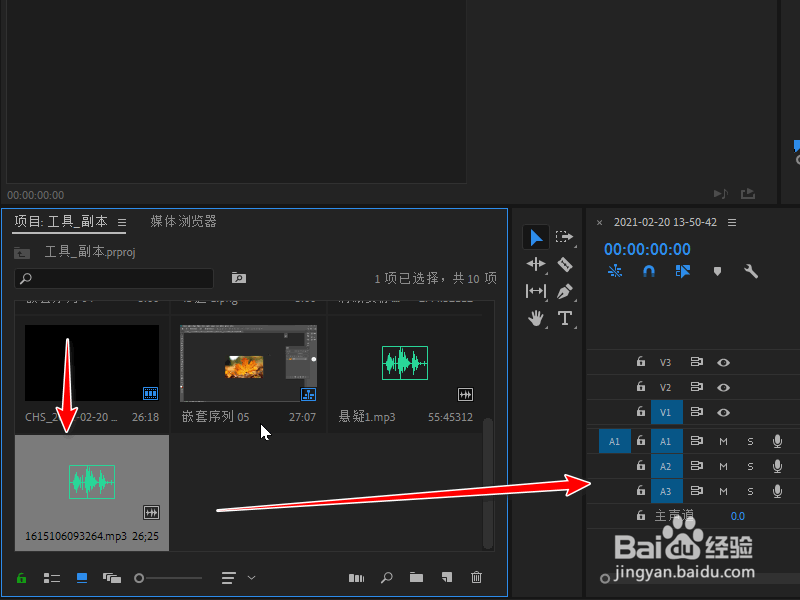Toggle timeline snapping magnet
This screenshot has height=600, width=800.
tap(648, 271)
